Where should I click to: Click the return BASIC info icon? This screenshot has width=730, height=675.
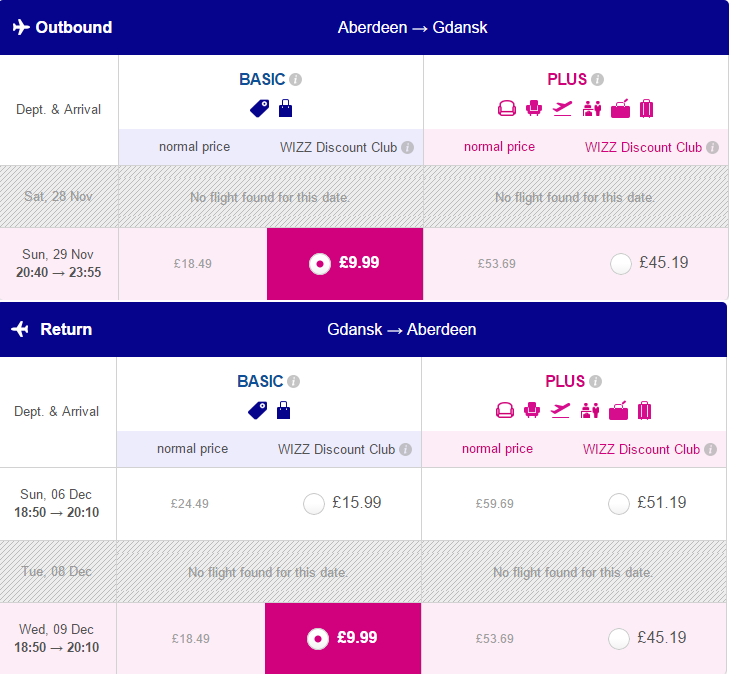click(x=293, y=382)
